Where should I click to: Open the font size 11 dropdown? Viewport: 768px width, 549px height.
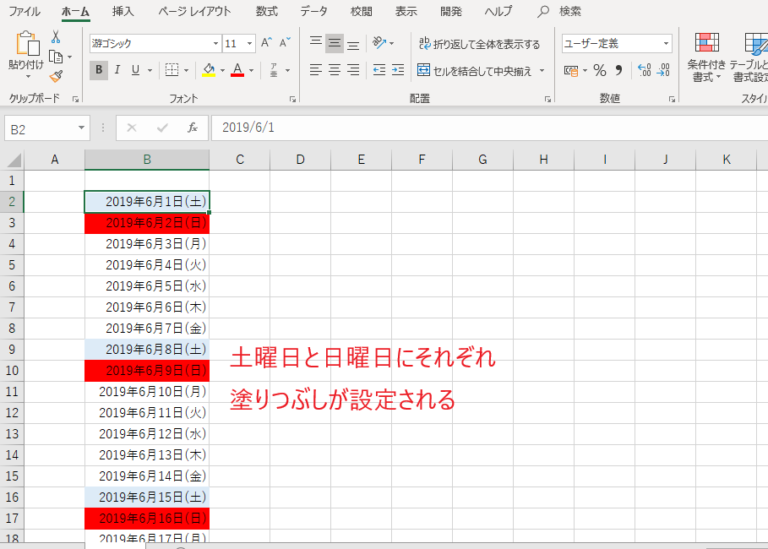coord(249,44)
